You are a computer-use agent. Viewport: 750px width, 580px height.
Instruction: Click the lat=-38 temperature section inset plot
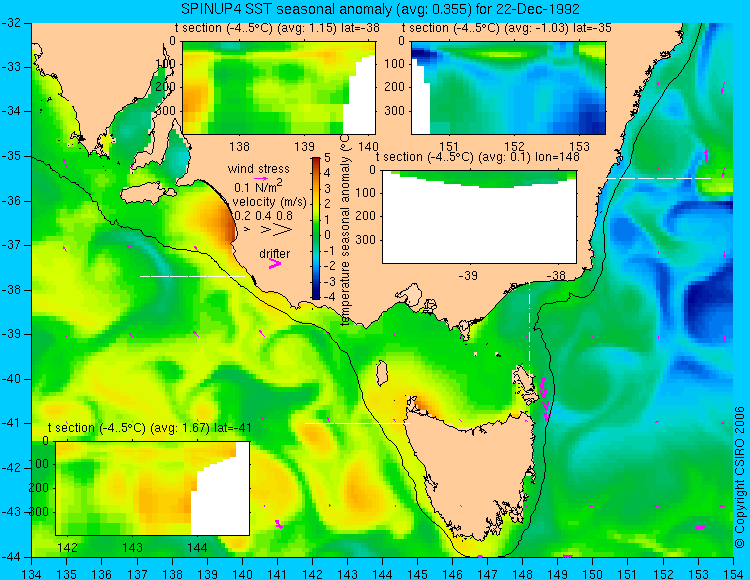[x=279, y=88]
